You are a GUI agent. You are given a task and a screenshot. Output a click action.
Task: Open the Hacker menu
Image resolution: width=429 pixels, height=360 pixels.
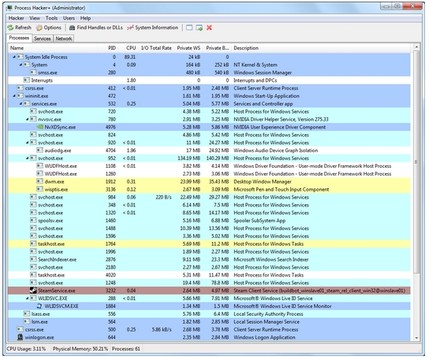[16, 18]
